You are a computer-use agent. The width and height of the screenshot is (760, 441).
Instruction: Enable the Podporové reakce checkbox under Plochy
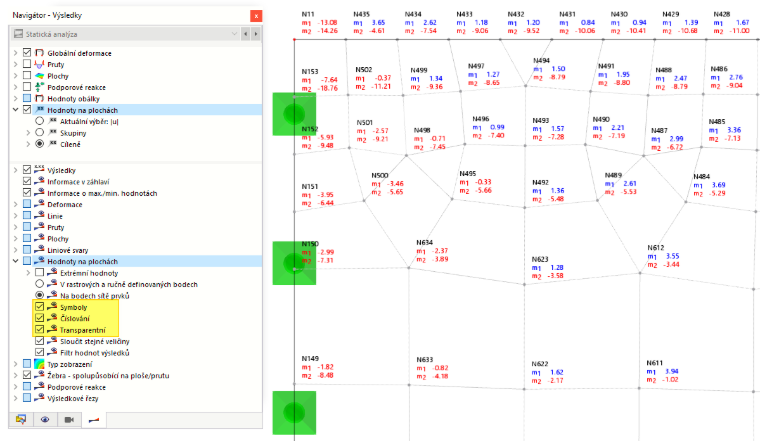(27, 87)
